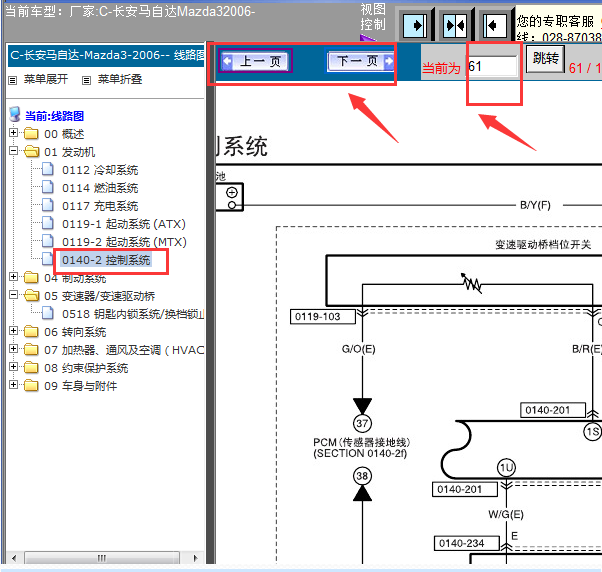Screen dimensions: 602x572
Task: Open 0117 充电系统 document
Action: [100, 206]
